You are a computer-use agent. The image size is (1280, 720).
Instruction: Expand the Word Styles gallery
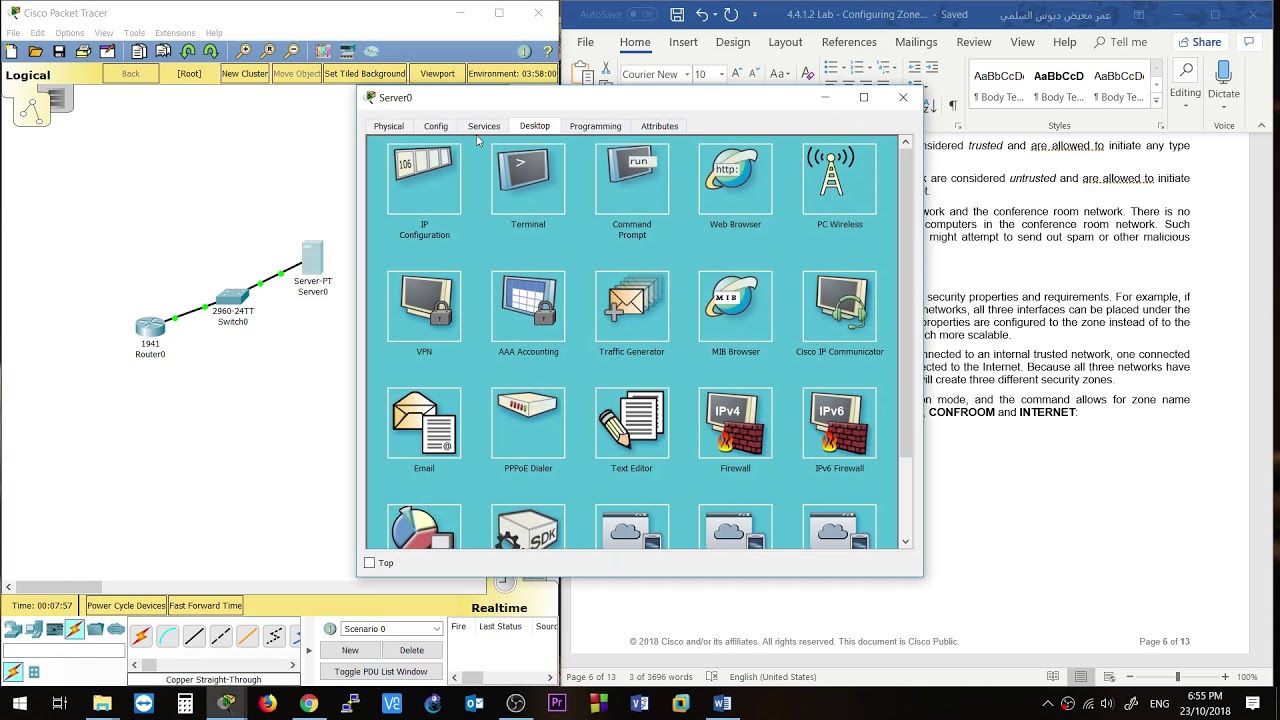coord(1157,101)
